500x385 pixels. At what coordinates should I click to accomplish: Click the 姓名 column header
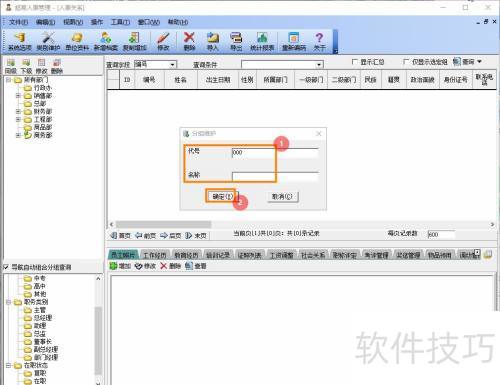180,80
